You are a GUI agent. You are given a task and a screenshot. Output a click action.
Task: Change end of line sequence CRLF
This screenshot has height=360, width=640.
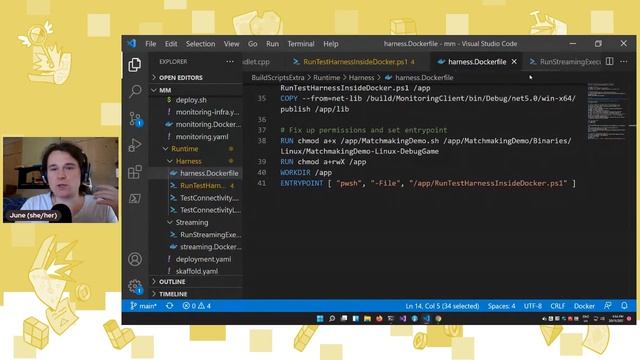(x=558, y=306)
